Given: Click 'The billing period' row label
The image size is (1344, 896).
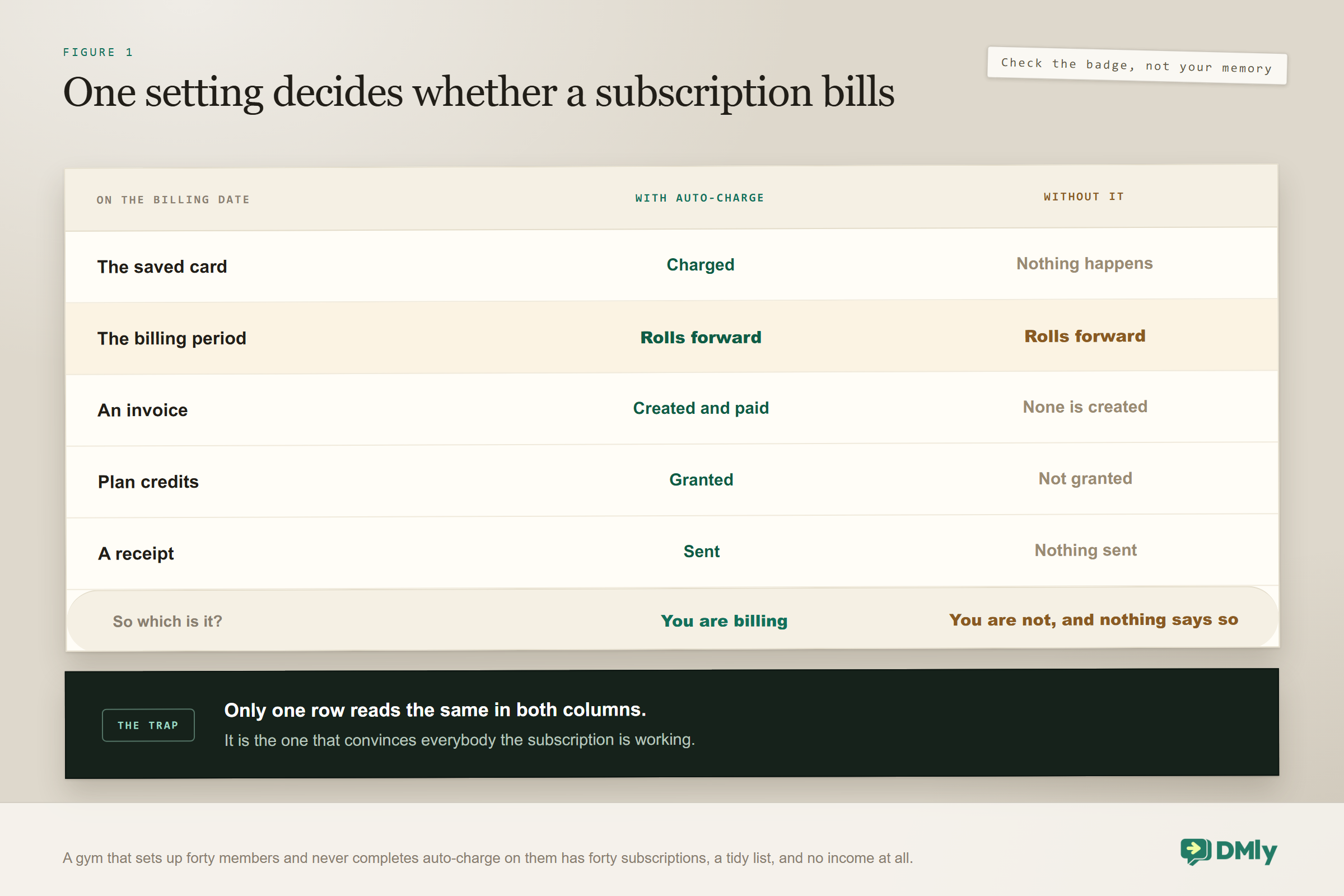Looking at the screenshot, I should coord(172,338).
